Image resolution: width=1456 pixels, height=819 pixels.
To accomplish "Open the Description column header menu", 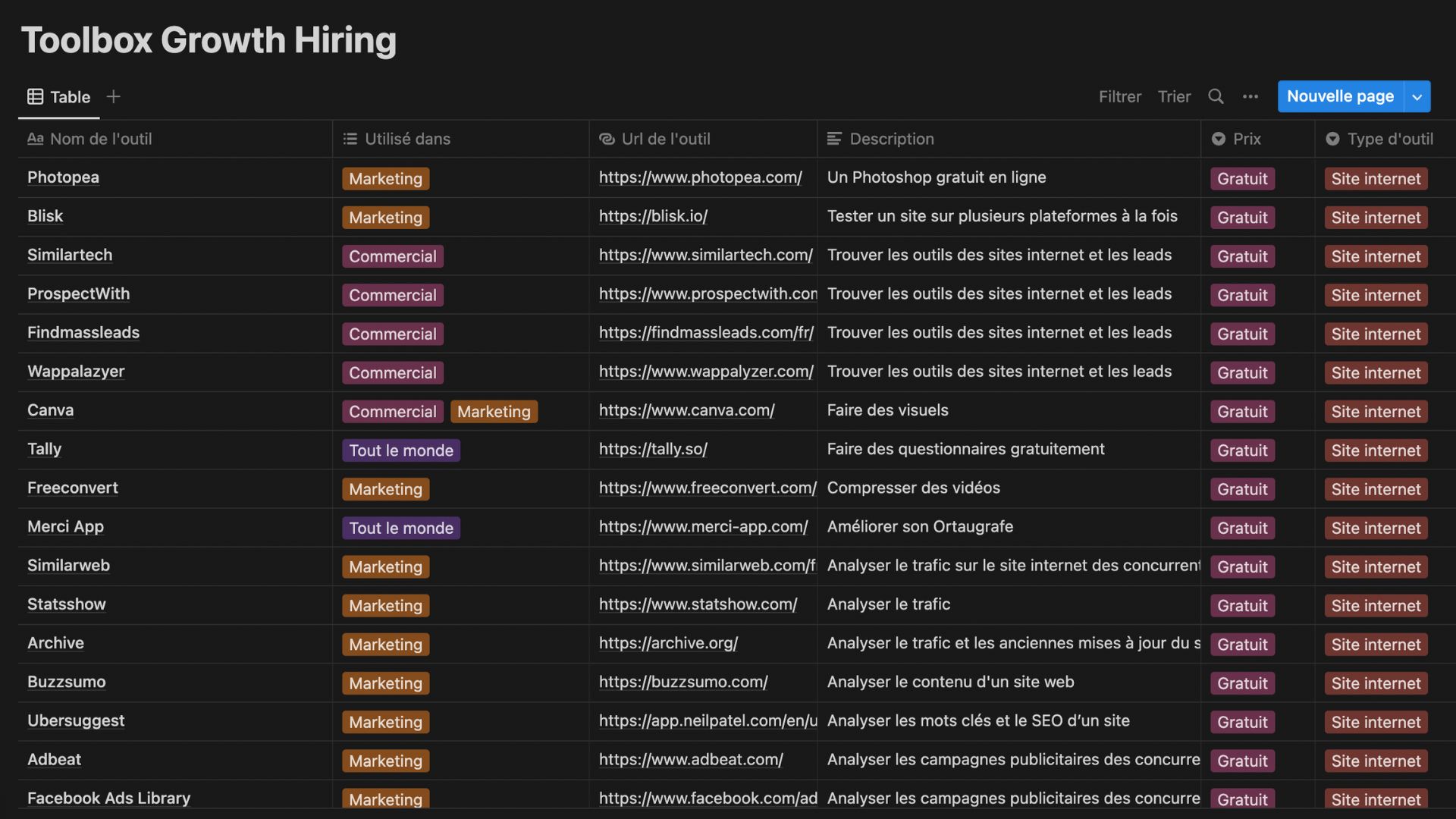I will [x=891, y=139].
